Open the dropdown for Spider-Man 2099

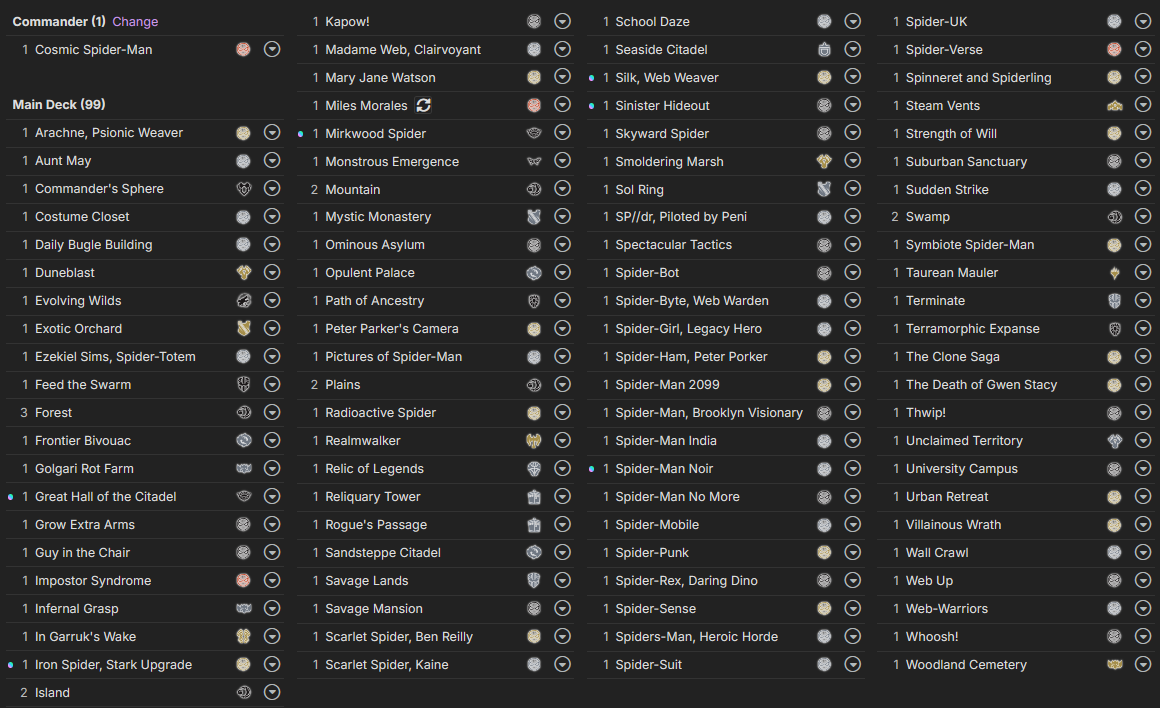pos(853,384)
